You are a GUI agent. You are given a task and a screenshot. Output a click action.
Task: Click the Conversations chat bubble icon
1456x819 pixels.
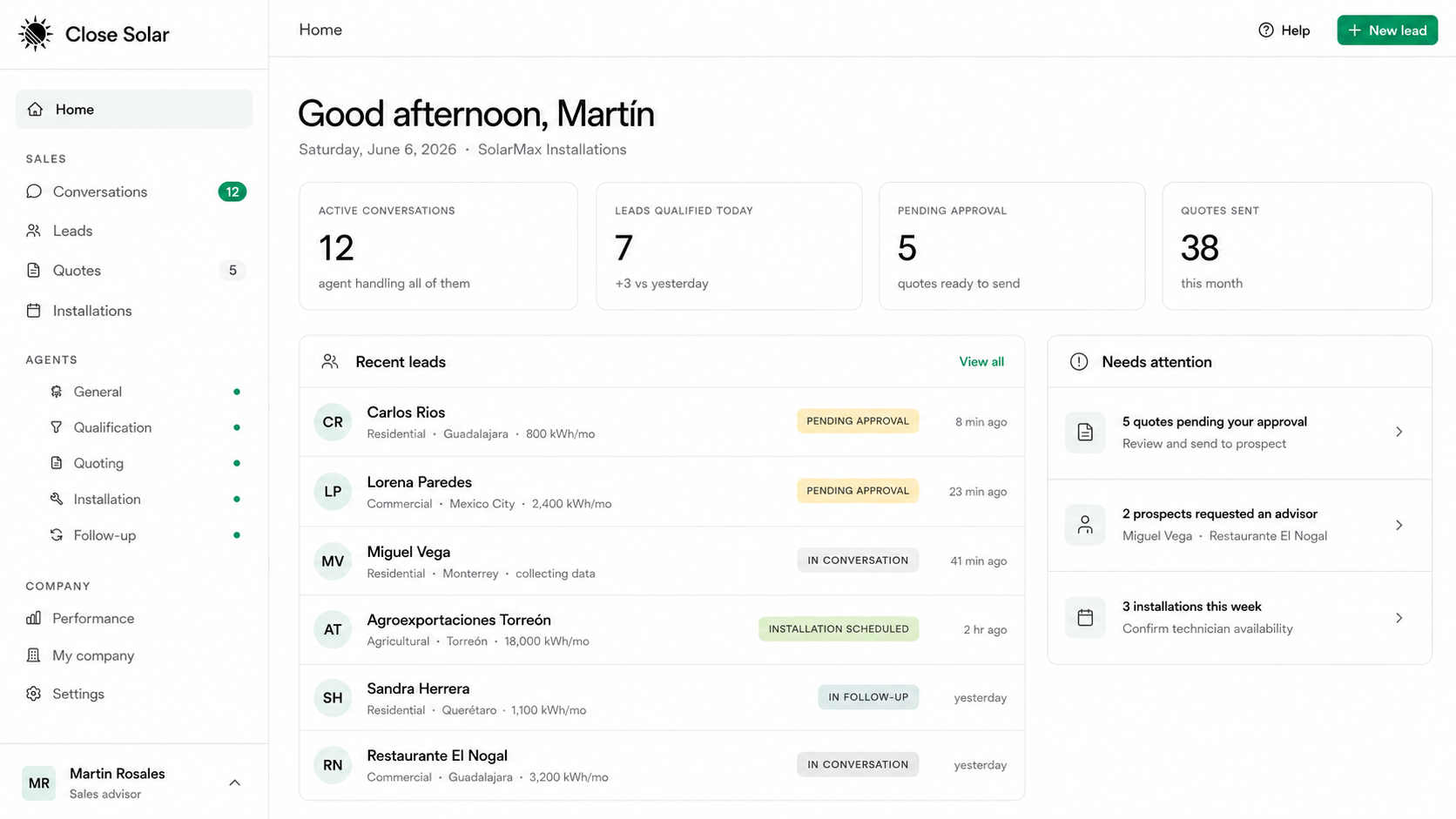34,191
